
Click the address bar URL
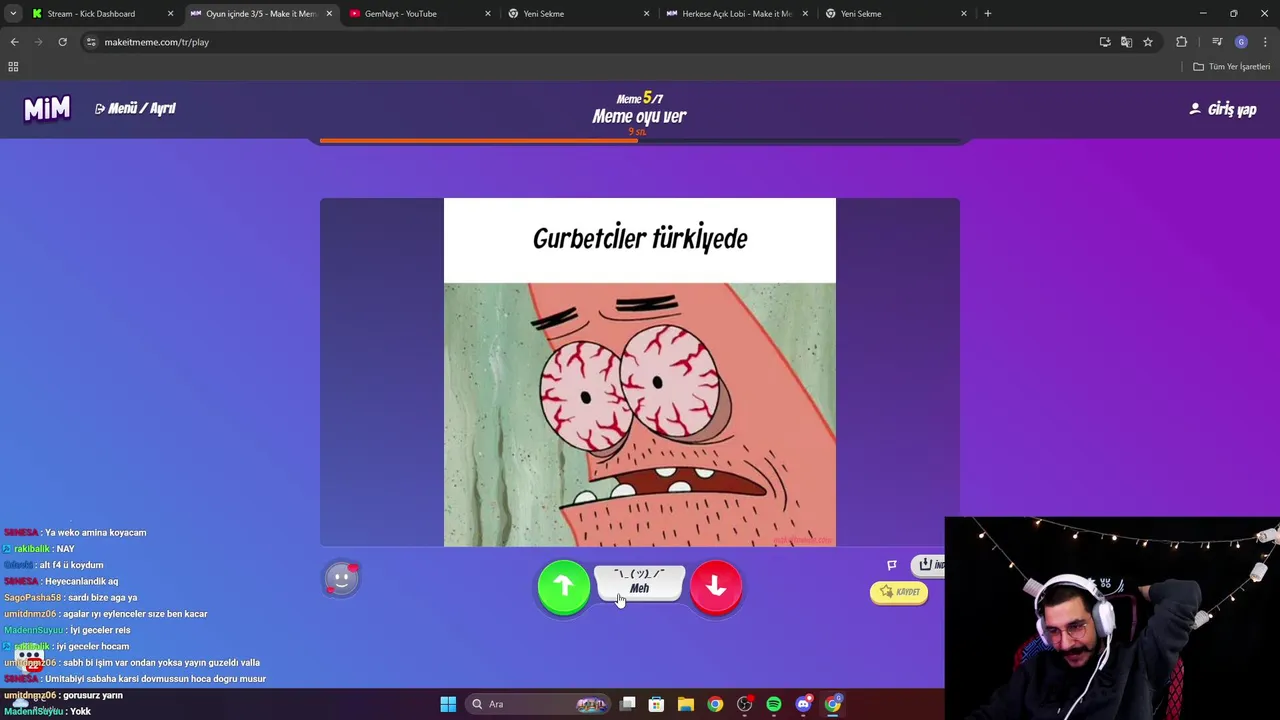pyautogui.click(x=157, y=42)
